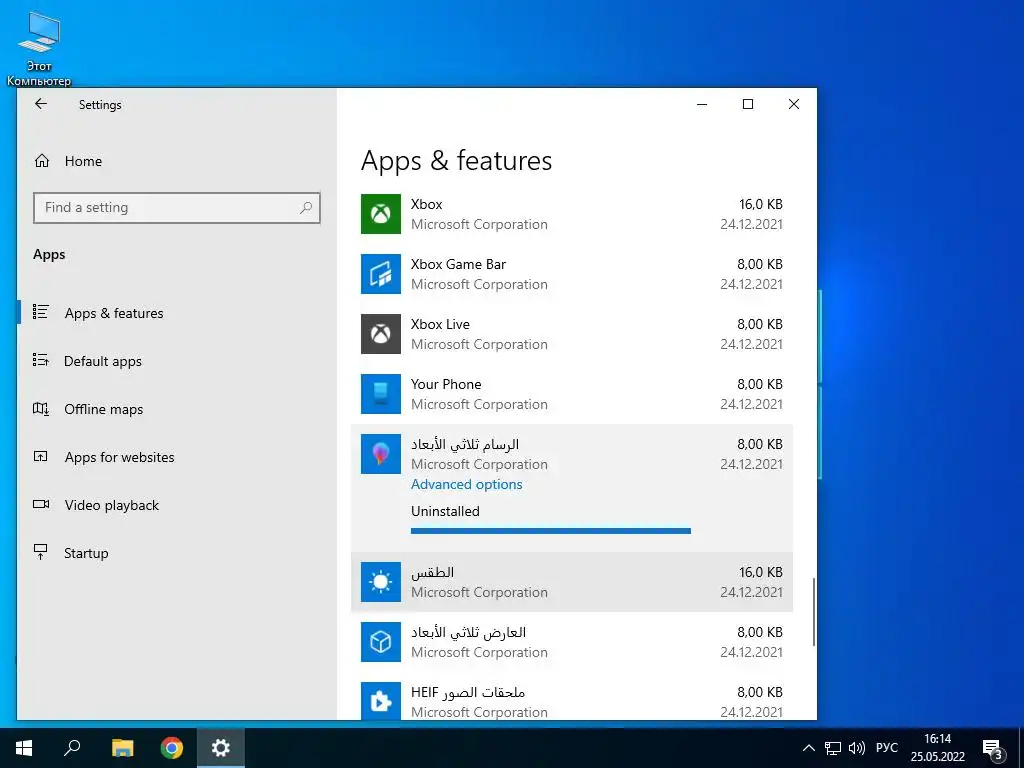Viewport: 1024px width, 768px height.
Task: Open the clock showing 16:14
Action: pyautogui.click(x=938, y=748)
